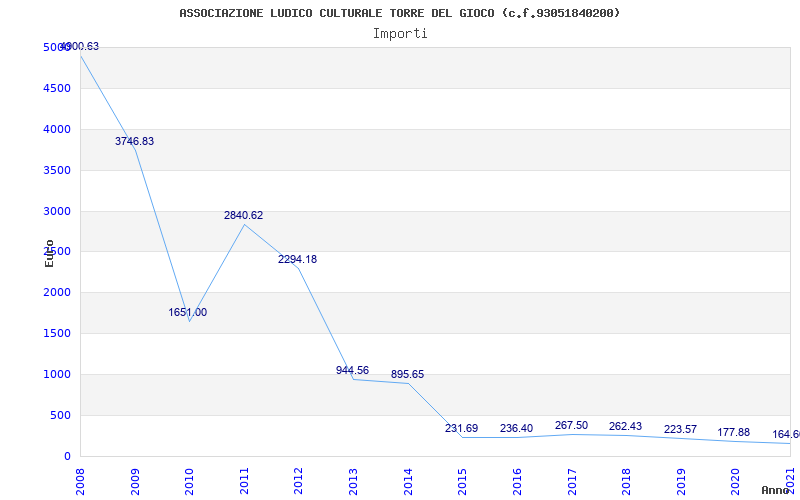
Task: Select the 2013 year axis label
Action: tap(353, 481)
